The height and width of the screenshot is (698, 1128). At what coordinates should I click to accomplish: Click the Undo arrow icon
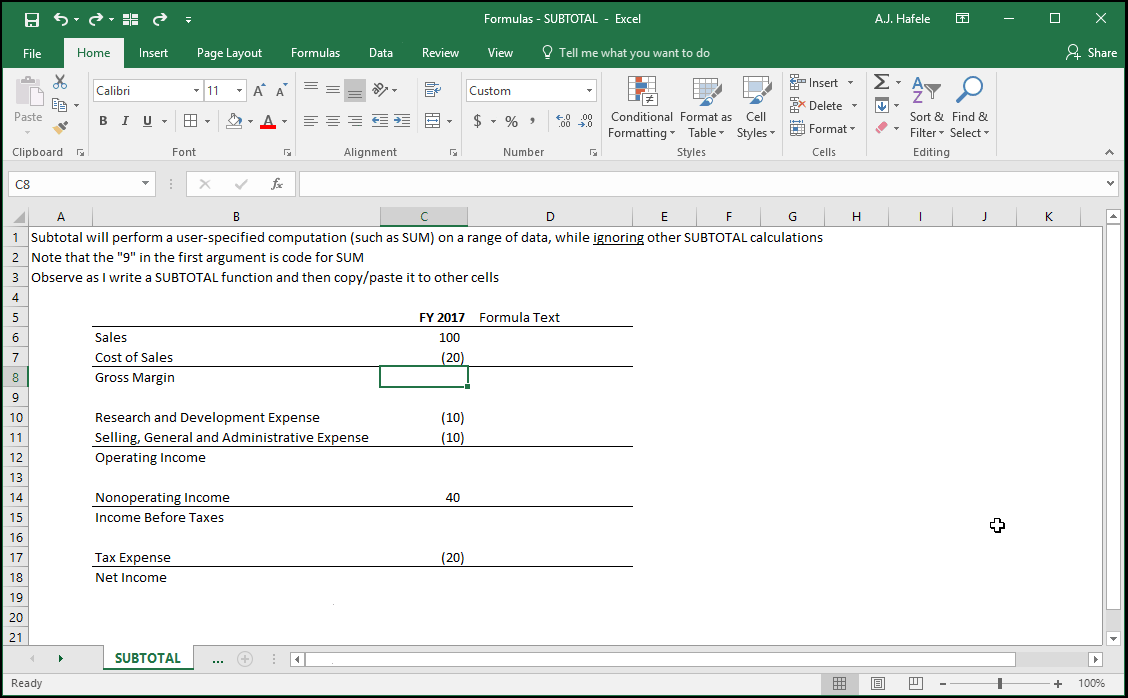60,19
